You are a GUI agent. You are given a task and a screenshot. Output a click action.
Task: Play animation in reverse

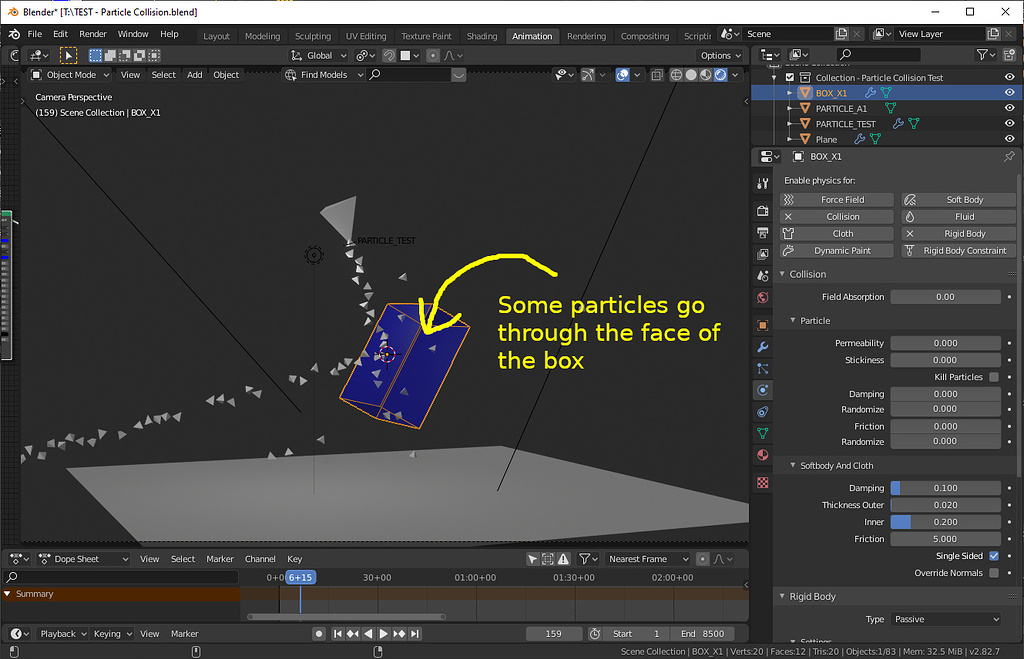[x=368, y=634]
